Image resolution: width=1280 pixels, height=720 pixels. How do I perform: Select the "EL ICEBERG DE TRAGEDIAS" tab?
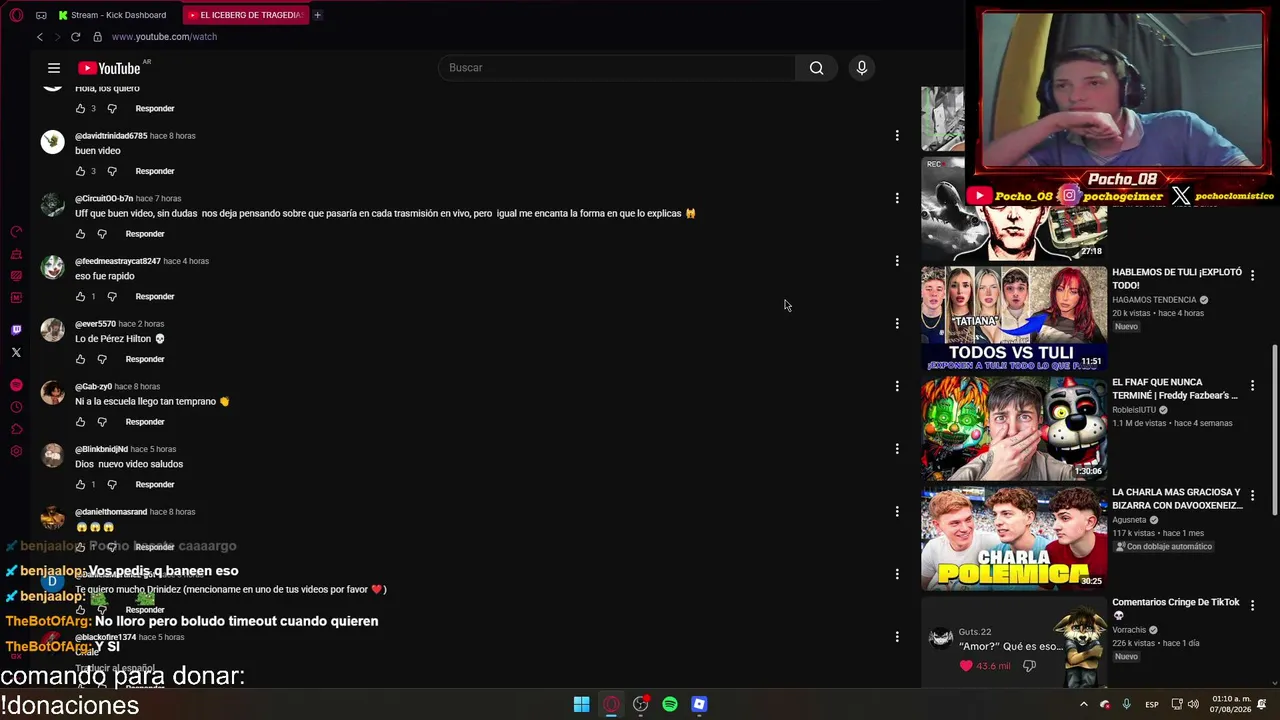[x=245, y=15]
